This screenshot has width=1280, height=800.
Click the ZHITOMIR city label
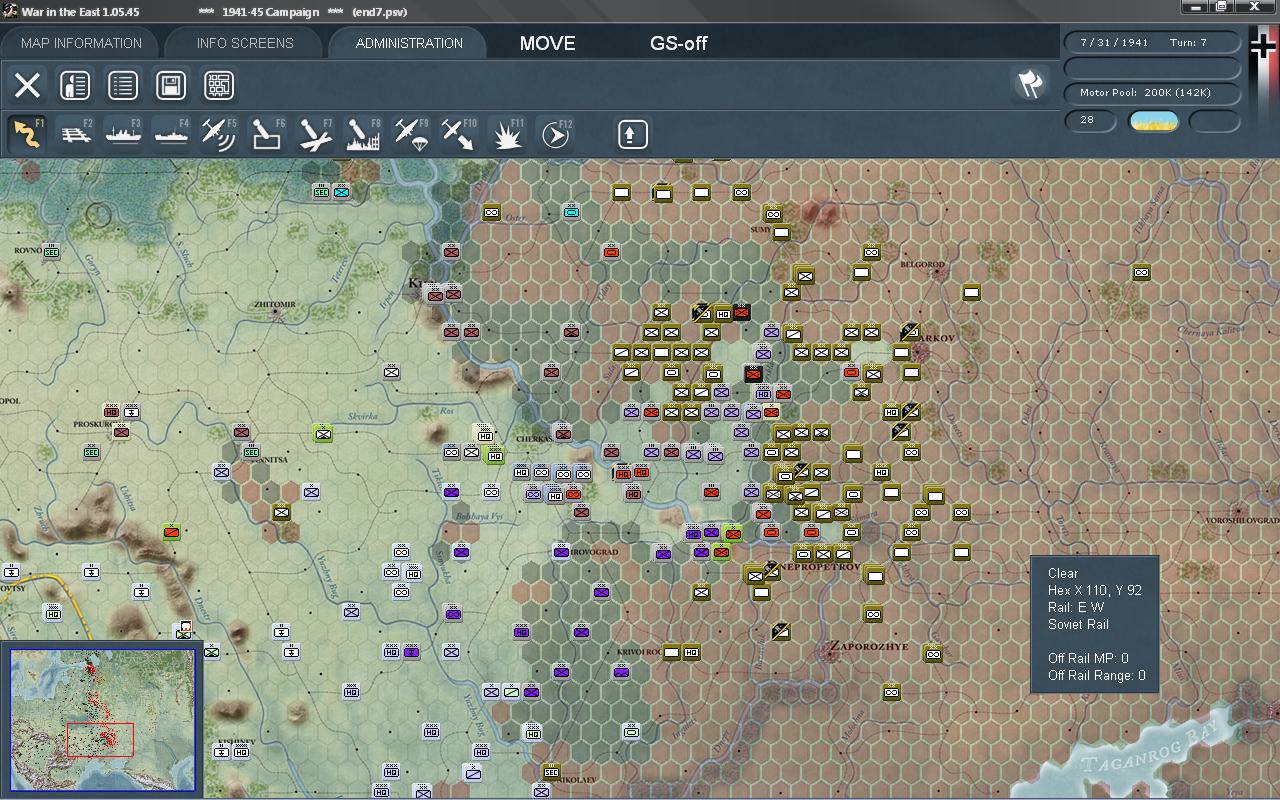tap(275, 304)
